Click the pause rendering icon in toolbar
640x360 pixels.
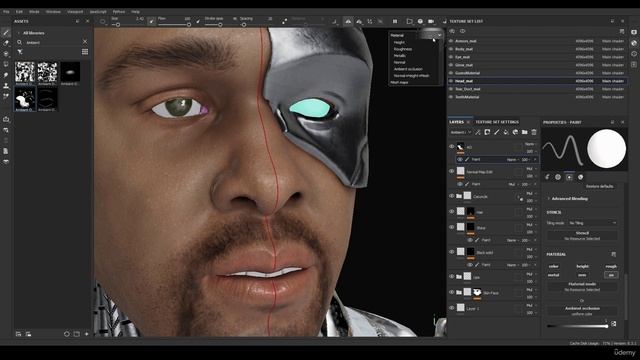tap(395, 21)
